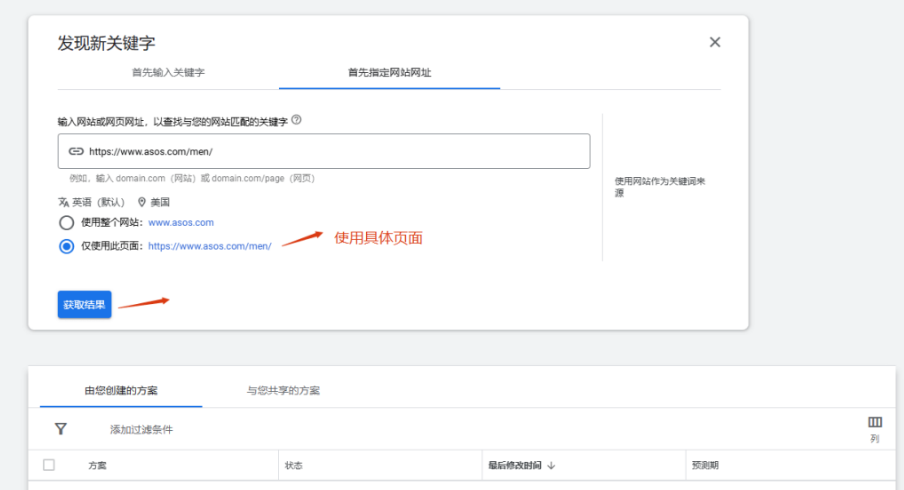Screen dimensions: 904x490
Task: Tick the select-all checkbox in table header
Action: pos(49,465)
